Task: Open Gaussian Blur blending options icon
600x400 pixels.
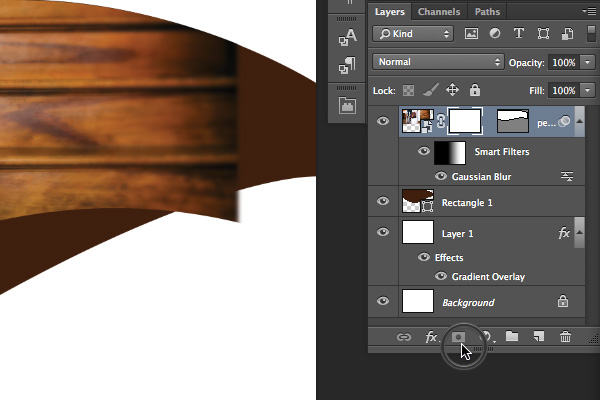Action: pyautogui.click(x=567, y=176)
